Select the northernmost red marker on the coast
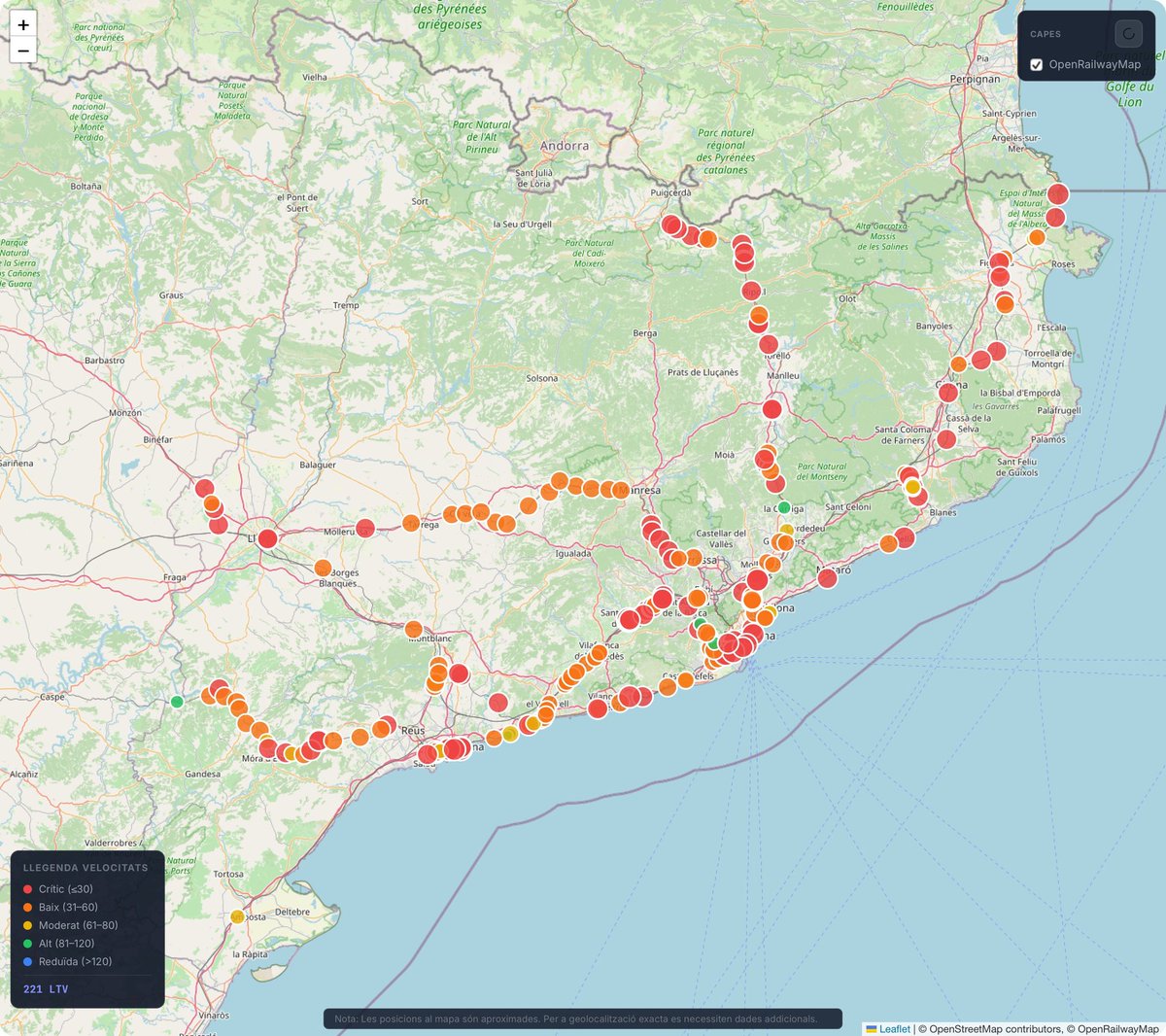1166x1036 pixels. pos(1058,194)
